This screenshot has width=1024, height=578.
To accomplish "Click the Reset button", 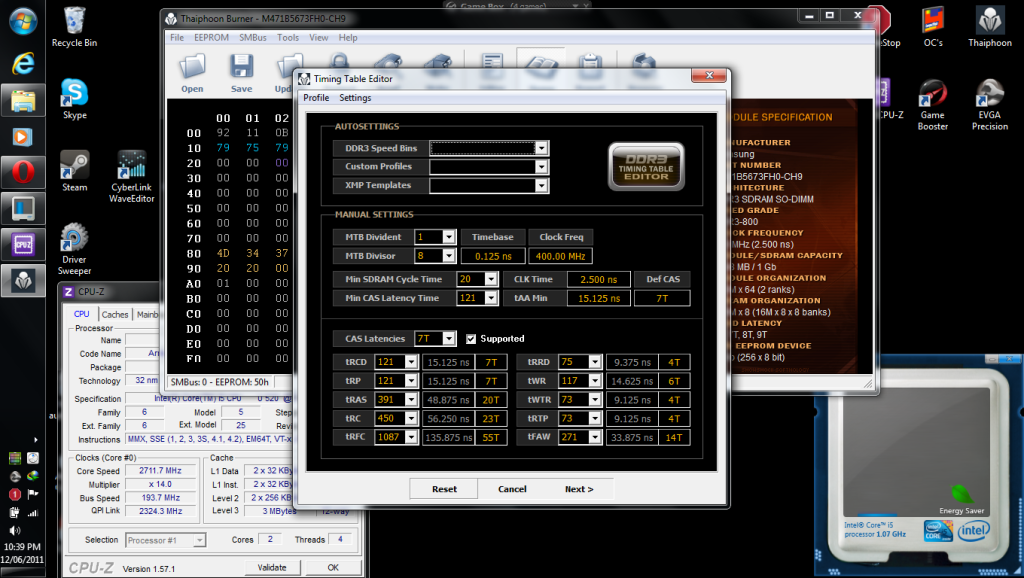I will coord(444,489).
